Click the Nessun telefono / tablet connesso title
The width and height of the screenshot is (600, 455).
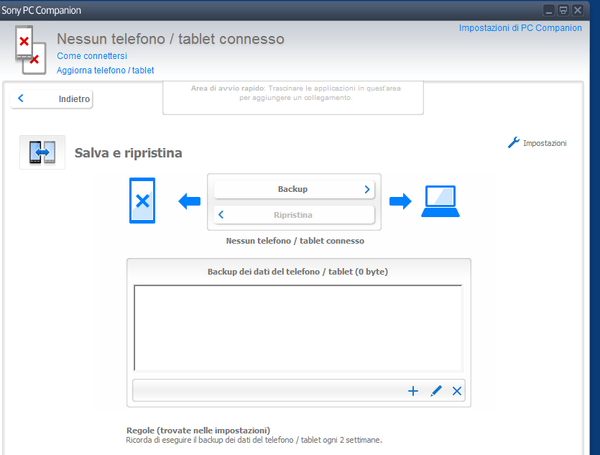tap(171, 39)
